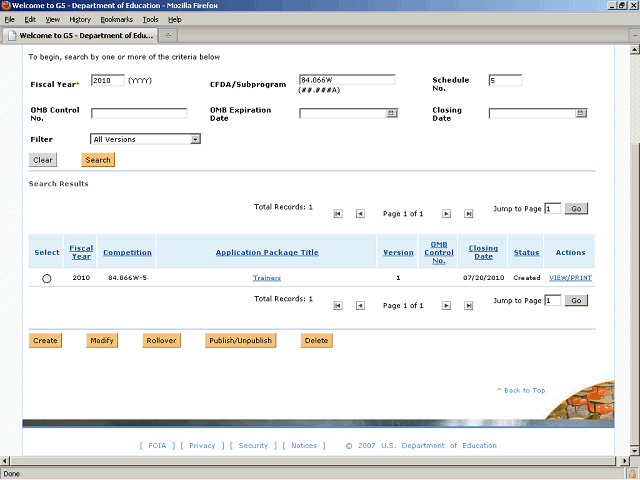Switch to Welcome to G5 tab
The width and height of the screenshot is (640, 480).
pyautogui.click(x=80, y=36)
